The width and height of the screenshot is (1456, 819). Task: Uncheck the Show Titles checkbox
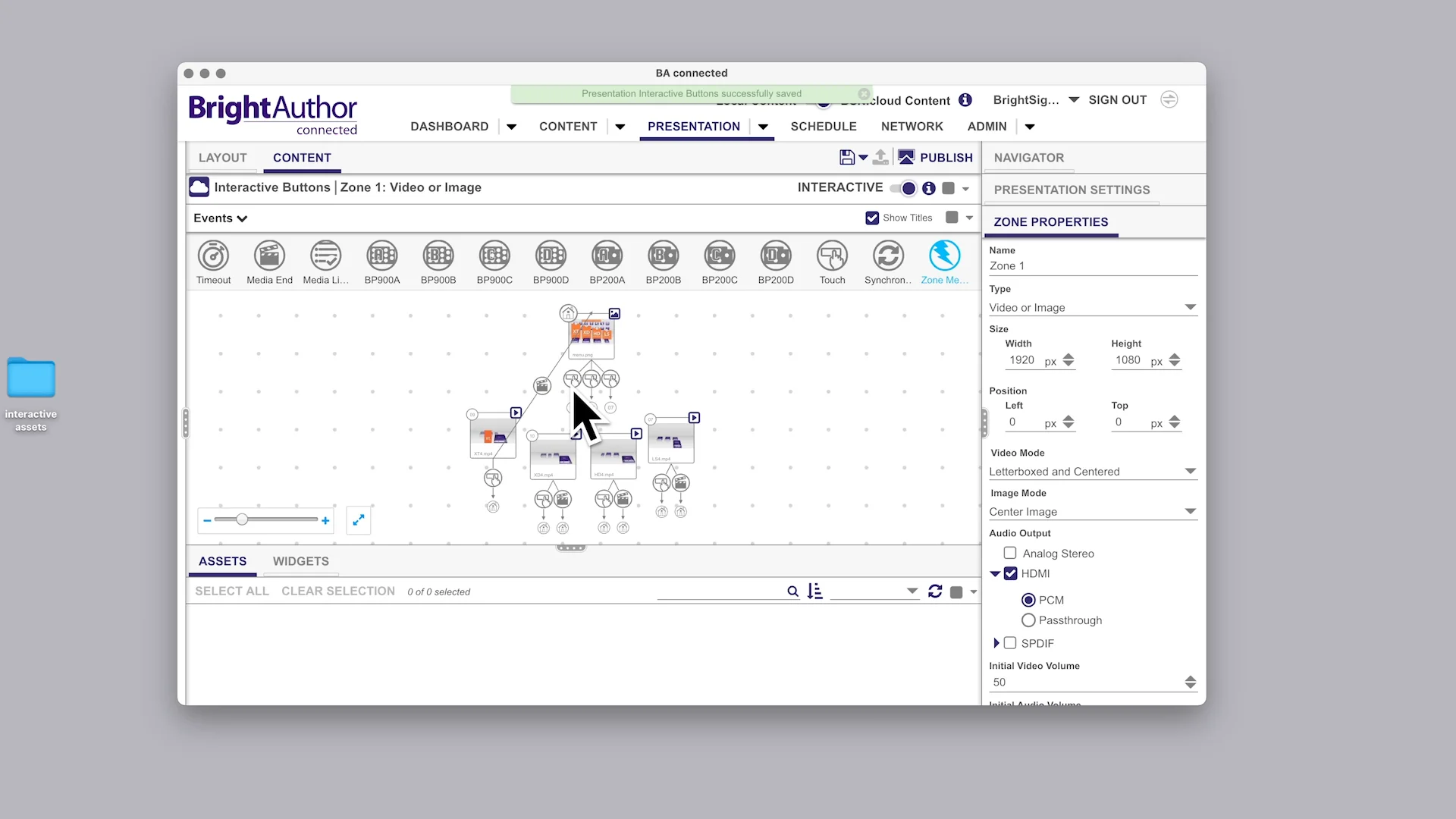coord(872,218)
